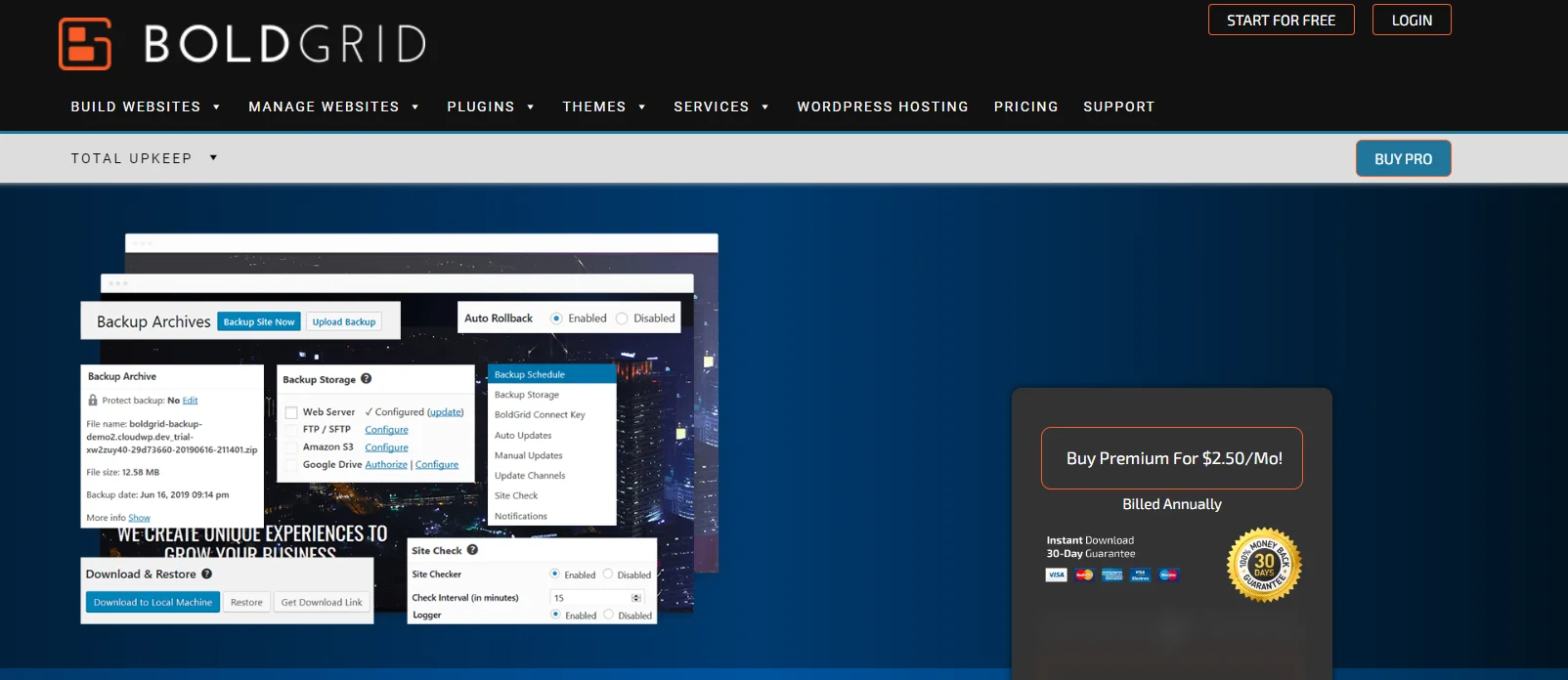Image resolution: width=1568 pixels, height=680 pixels.
Task: Click the help icon beside Download & Restore
Action: point(207,574)
